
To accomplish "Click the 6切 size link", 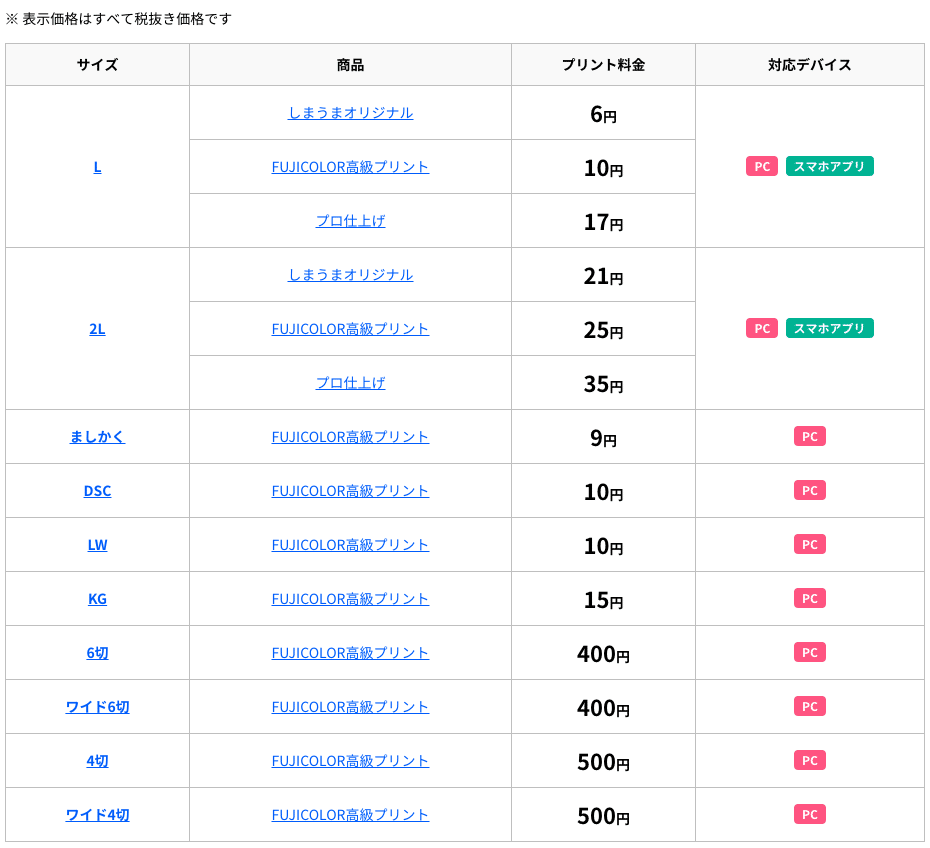I will 97,652.
